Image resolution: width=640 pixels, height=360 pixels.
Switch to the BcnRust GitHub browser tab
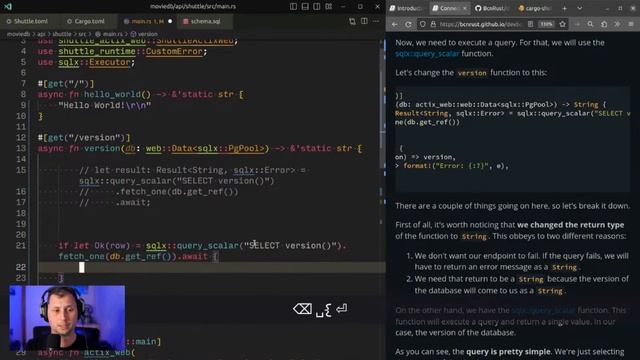click(x=491, y=8)
